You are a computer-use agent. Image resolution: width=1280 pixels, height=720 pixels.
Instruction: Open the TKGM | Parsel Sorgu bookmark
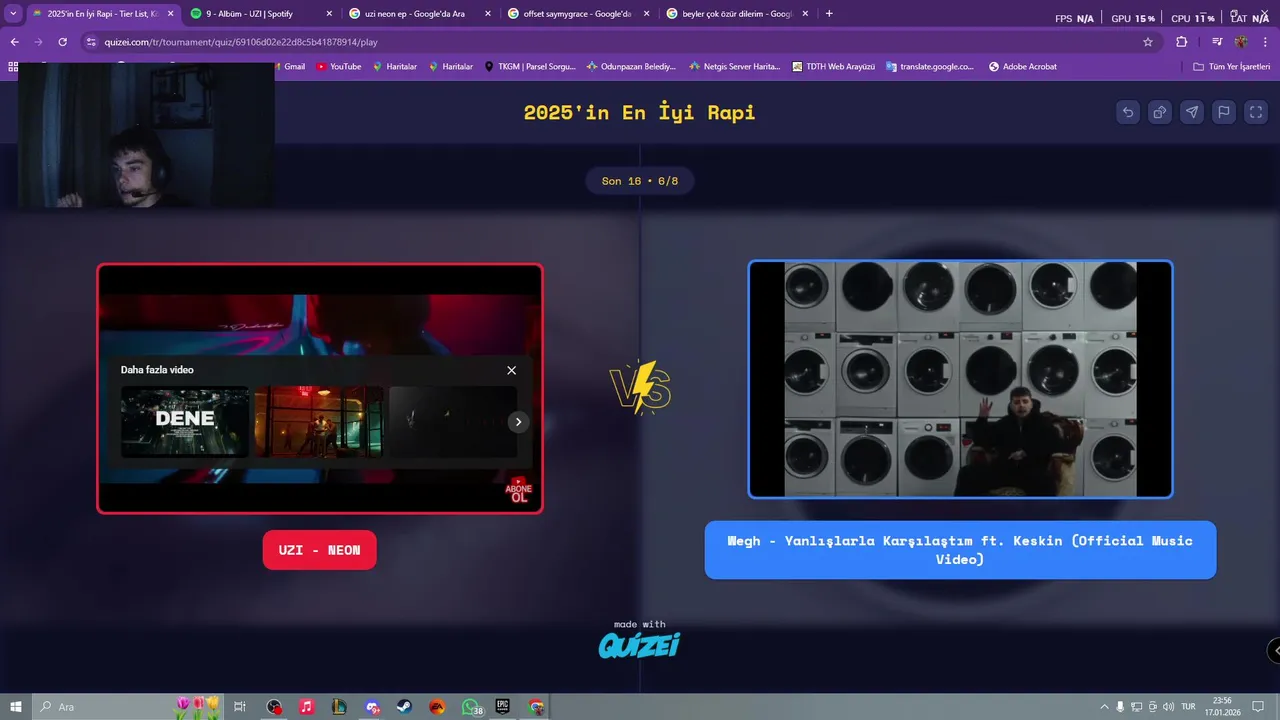(x=530, y=67)
